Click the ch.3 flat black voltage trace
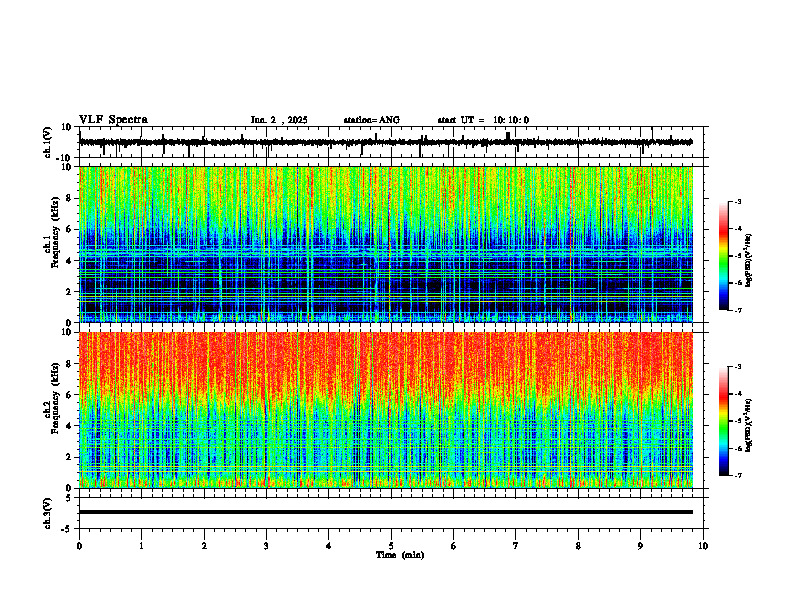 (386, 512)
